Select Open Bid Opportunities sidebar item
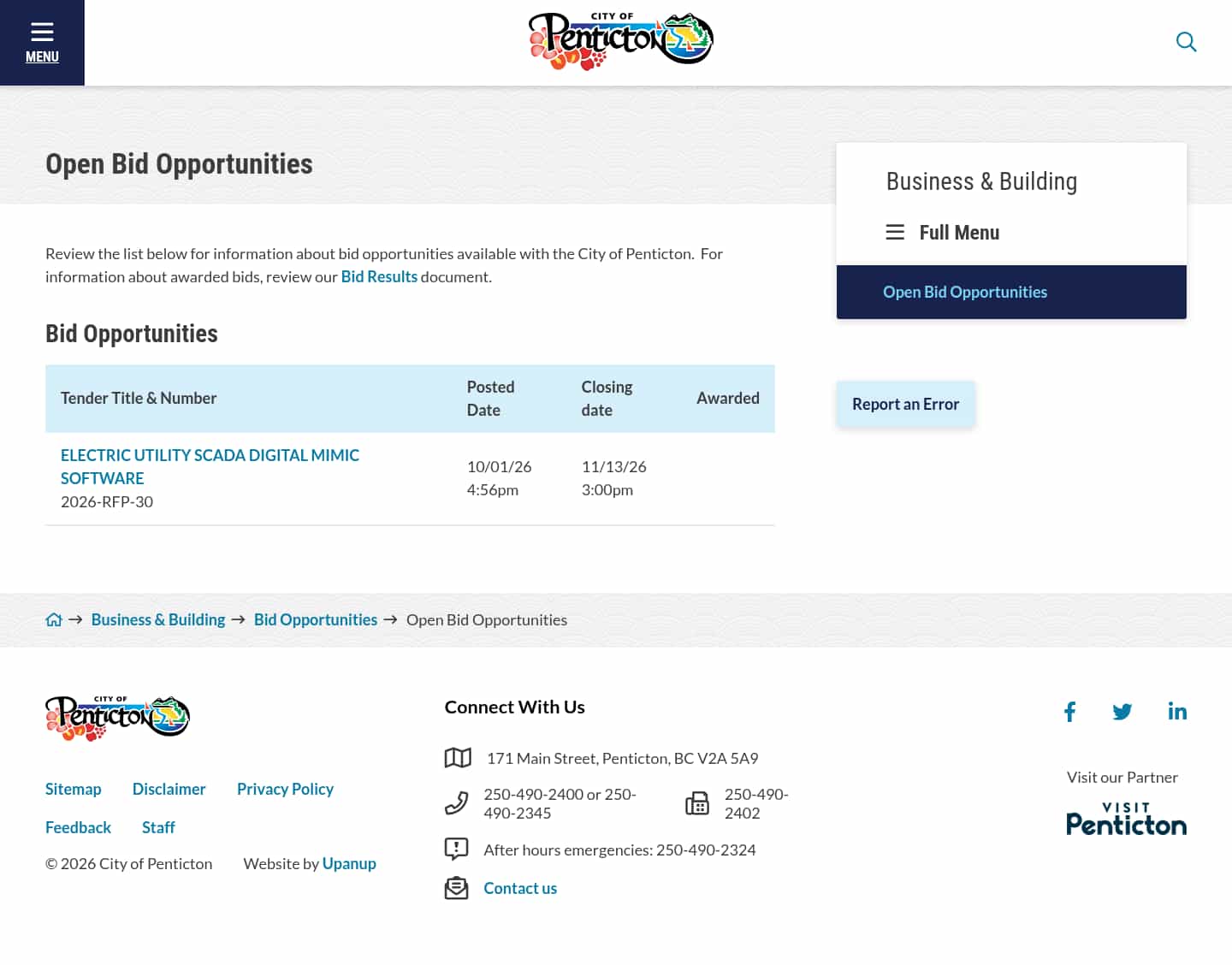 (1011, 292)
